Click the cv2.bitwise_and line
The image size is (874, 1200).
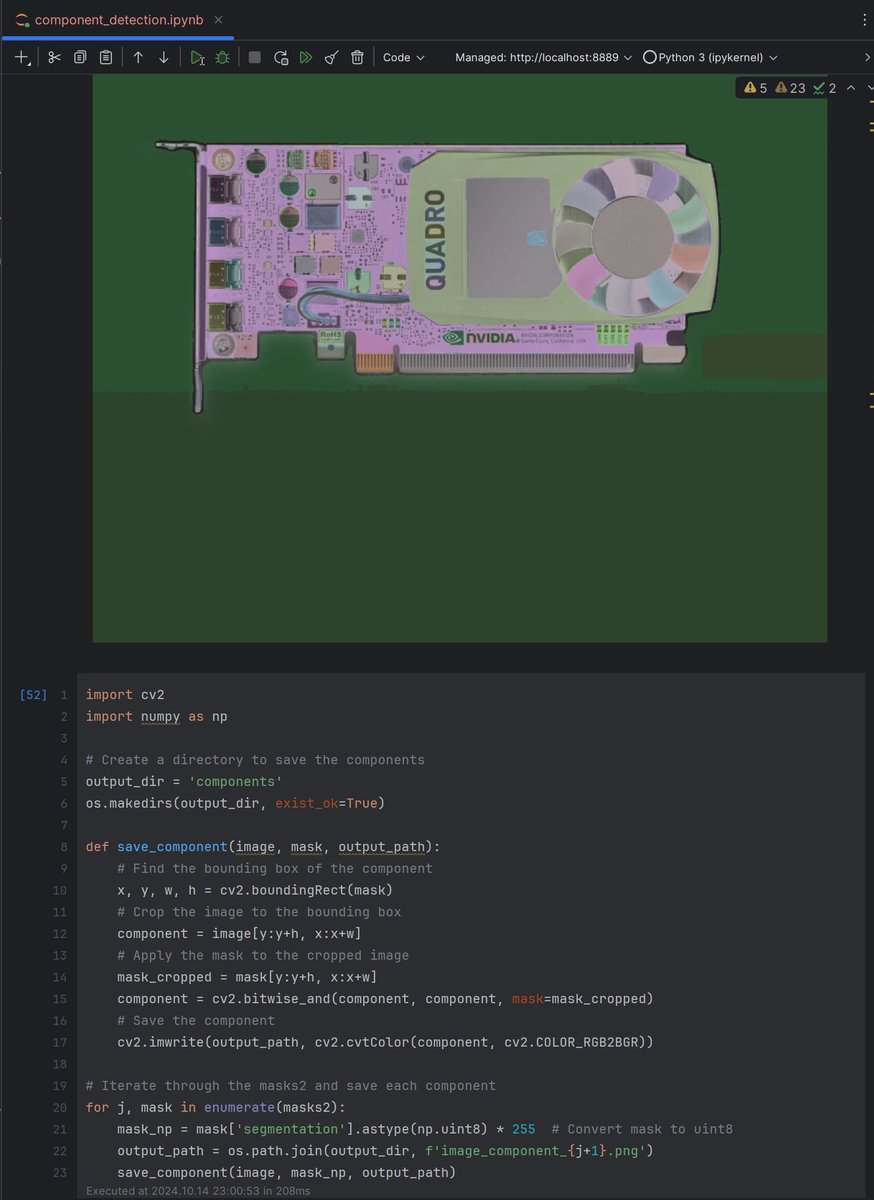(385, 999)
